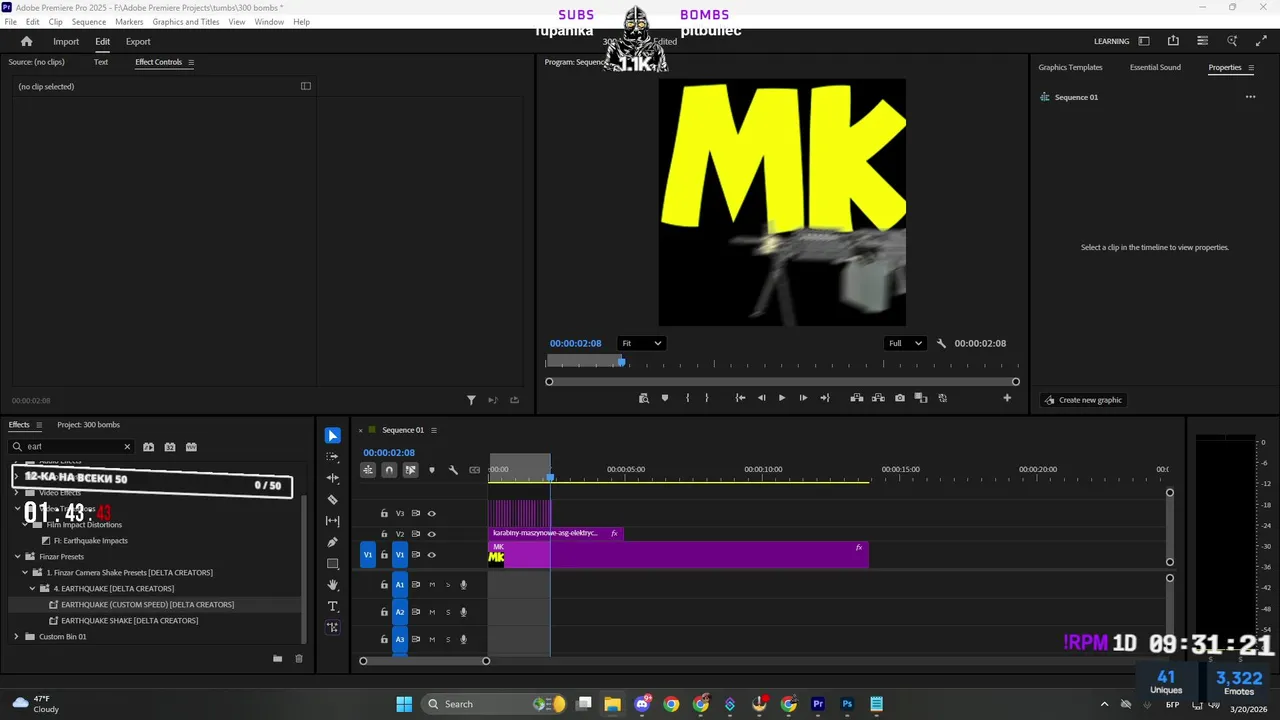Open the Comparison View button
The width and height of the screenshot is (1280, 720).
921,398
